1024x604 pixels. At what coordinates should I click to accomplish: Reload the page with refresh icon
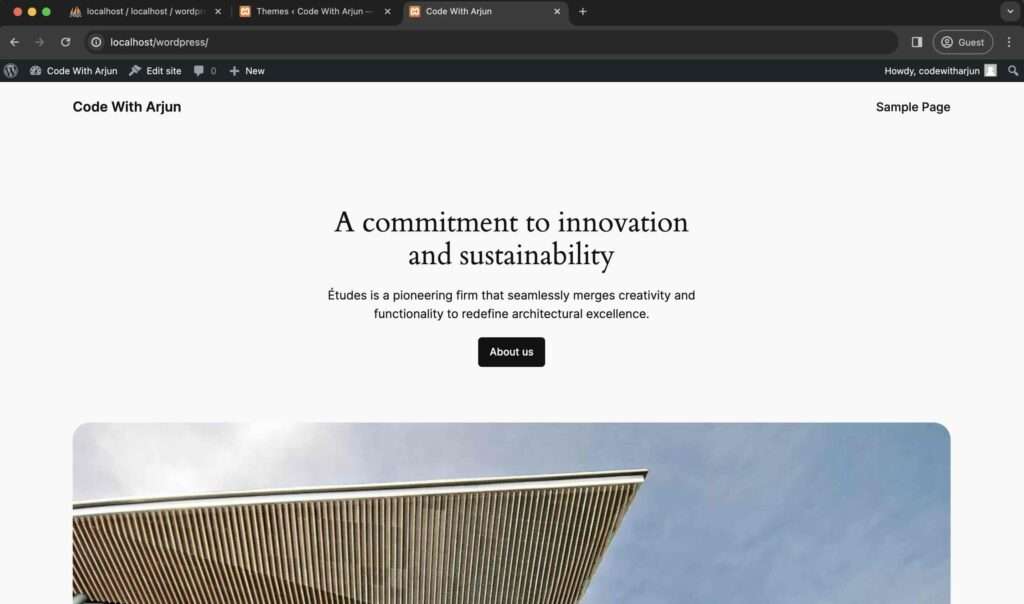(x=65, y=42)
